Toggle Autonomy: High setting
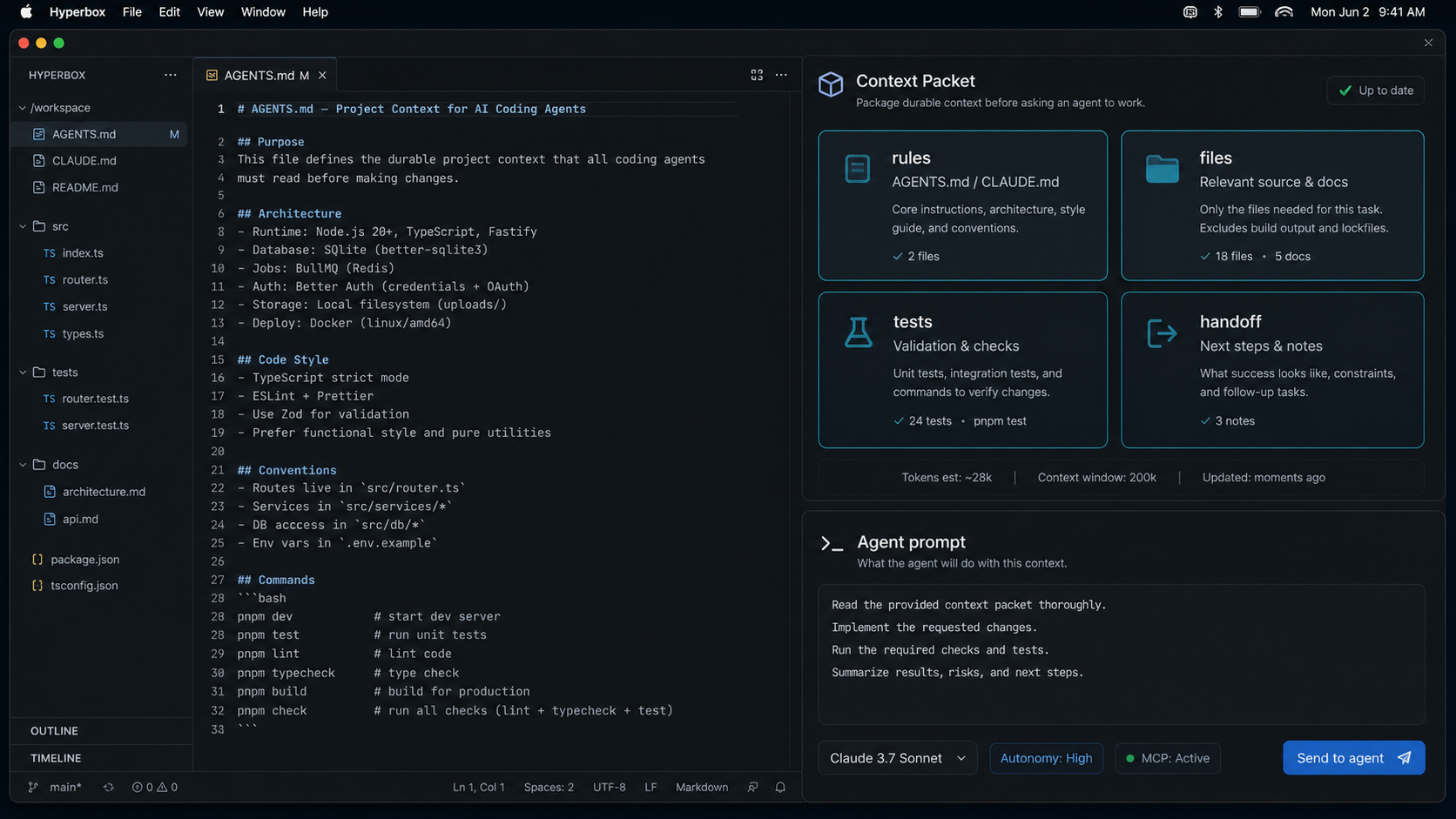1456x819 pixels. point(1046,758)
